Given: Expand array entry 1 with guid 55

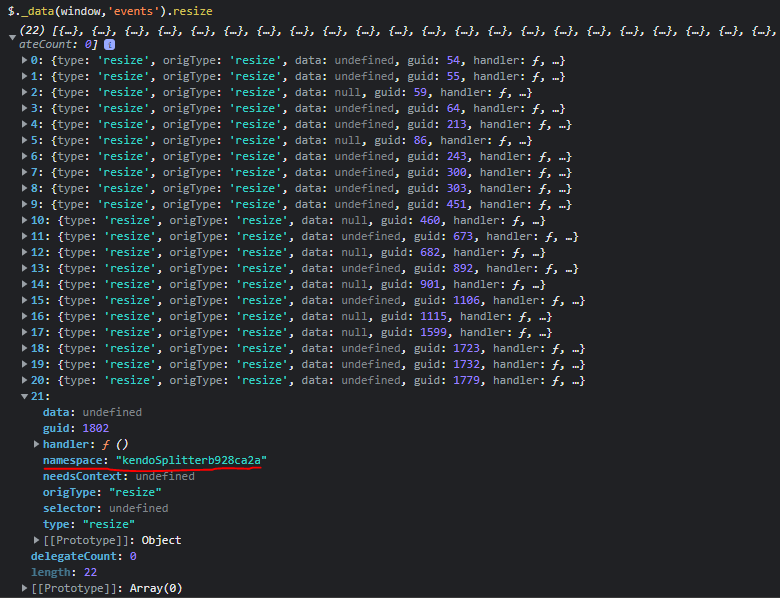Looking at the screenshot, I should 24,76.
